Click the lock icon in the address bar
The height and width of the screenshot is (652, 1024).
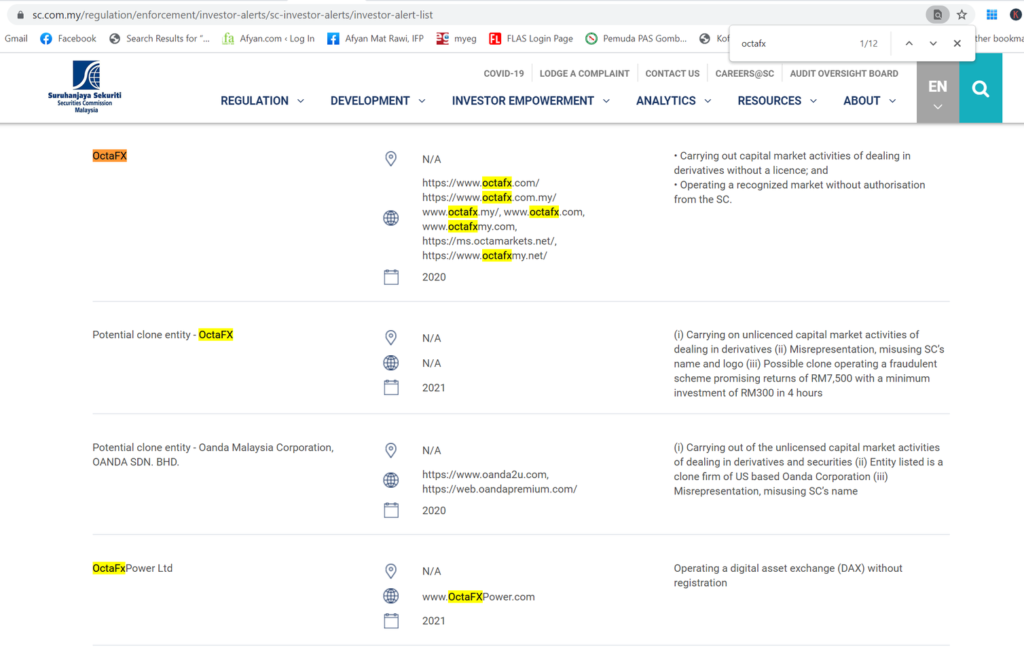(x=20, y=14)
